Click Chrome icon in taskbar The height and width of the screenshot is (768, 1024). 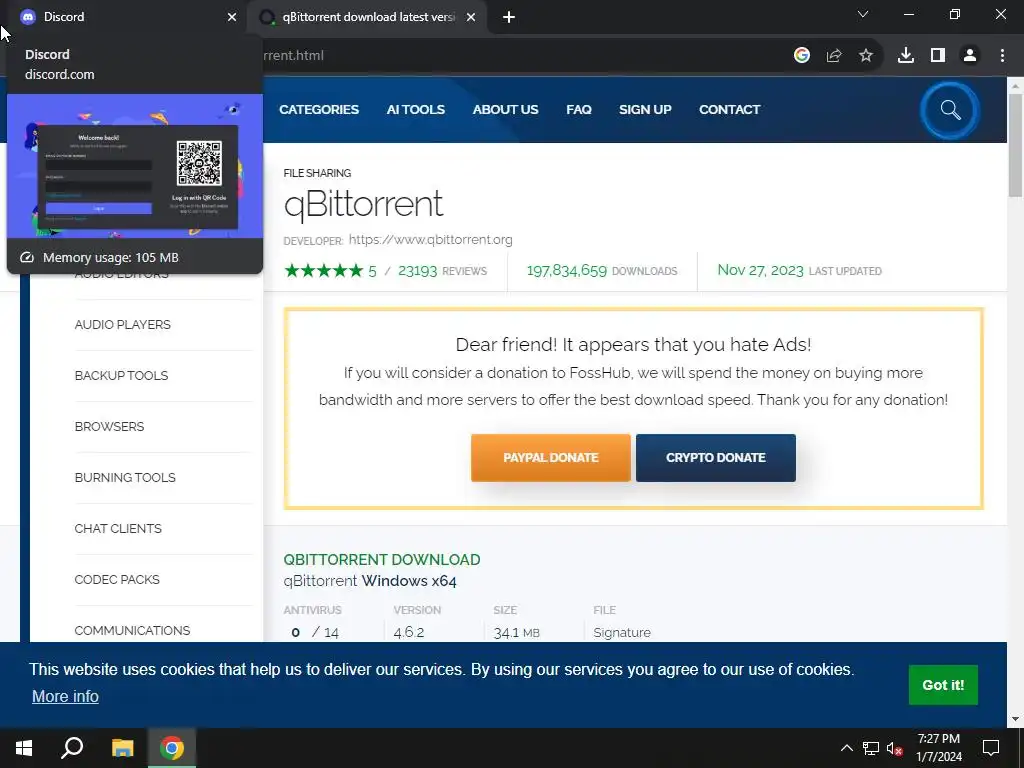(172, 748)
